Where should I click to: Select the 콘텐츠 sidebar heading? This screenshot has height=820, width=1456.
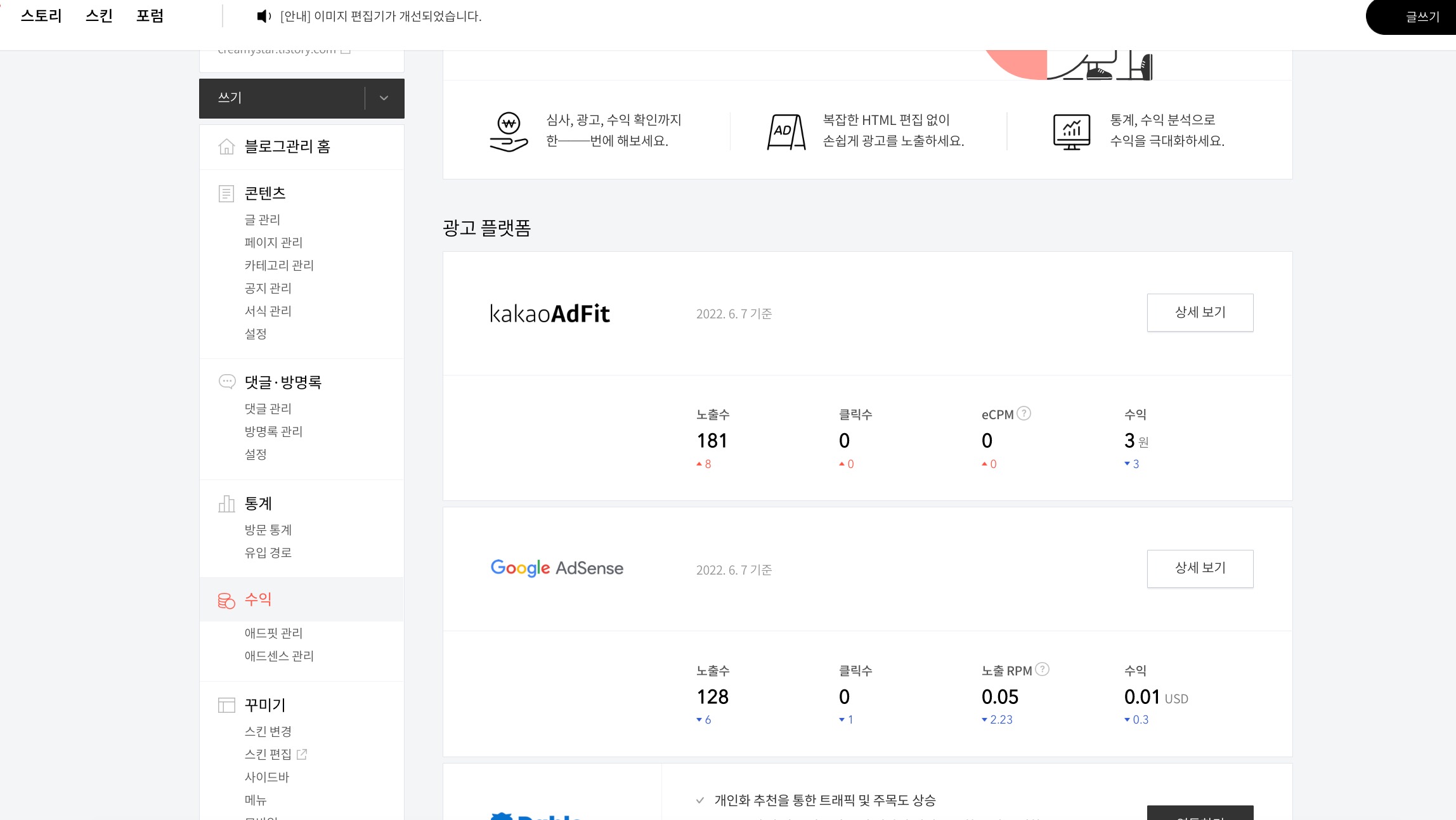click(x=265, y=193)
